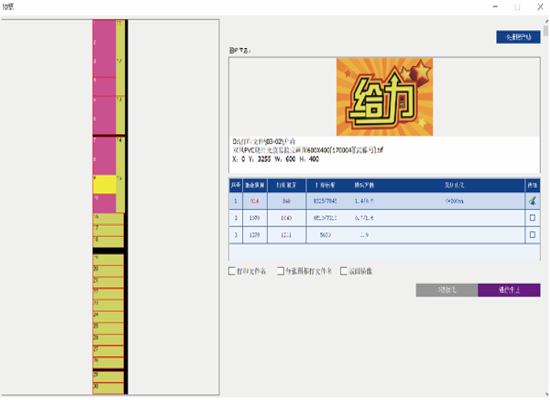Select olive block 29 in the layout preview

click(x=108, y=376)
